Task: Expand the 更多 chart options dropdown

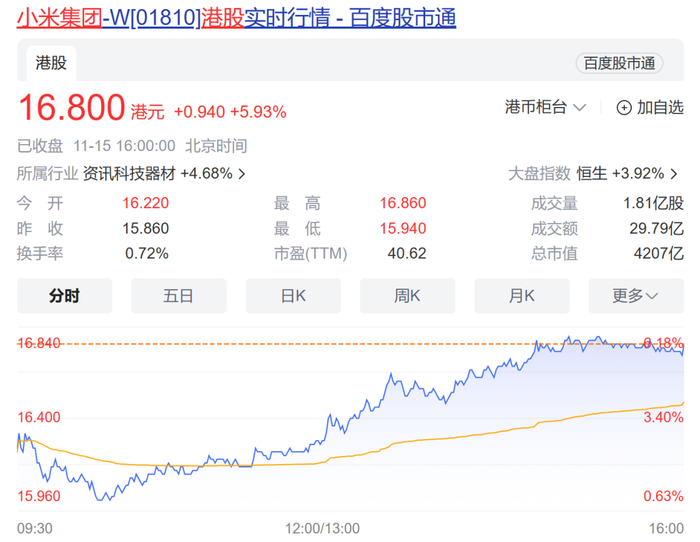Action: point(636,296)
